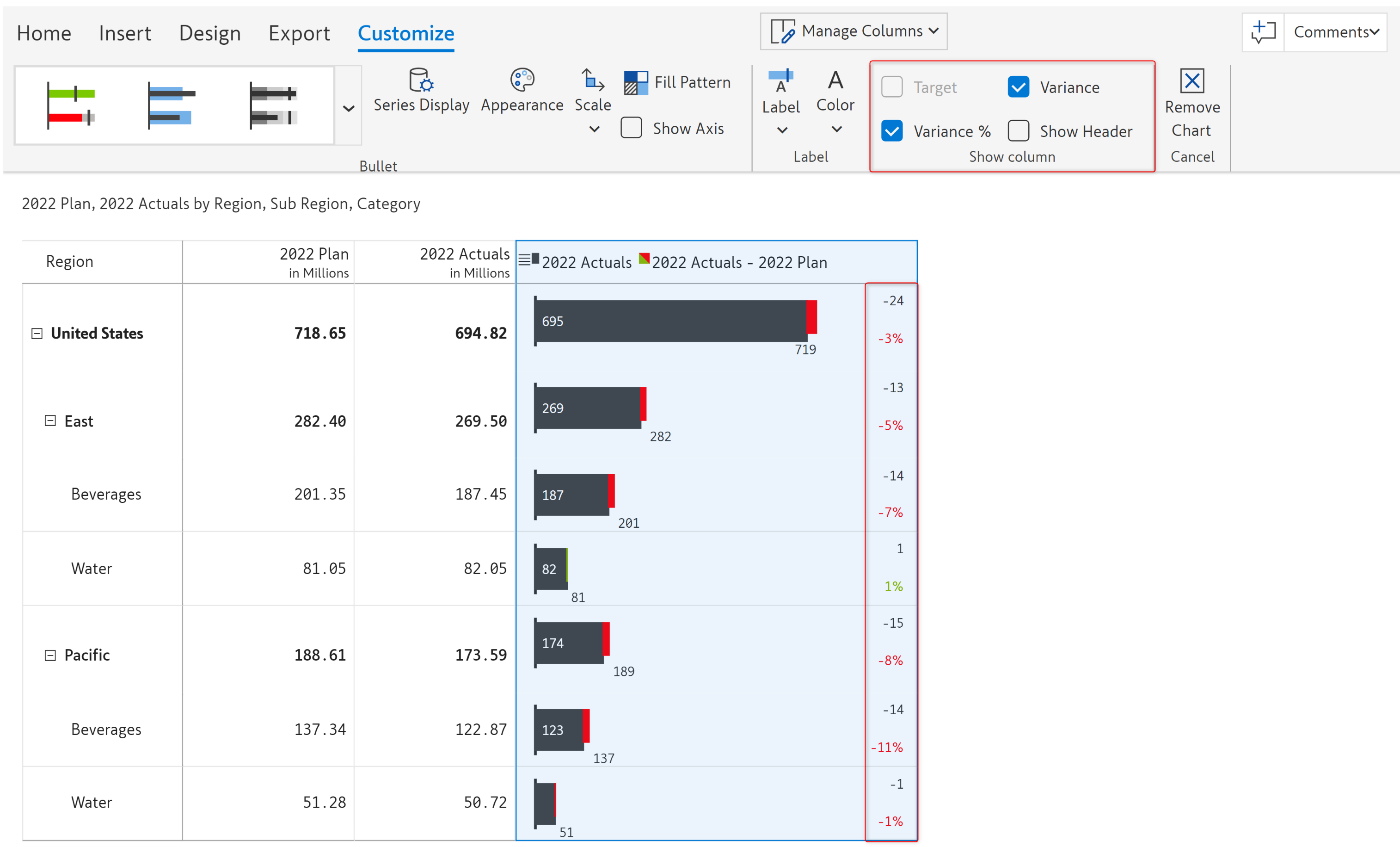Image resolution: width=1400 pixels, height=847 pixels.
Task: Expand the bullet chart style gallery
Action: tap(349, 108)
